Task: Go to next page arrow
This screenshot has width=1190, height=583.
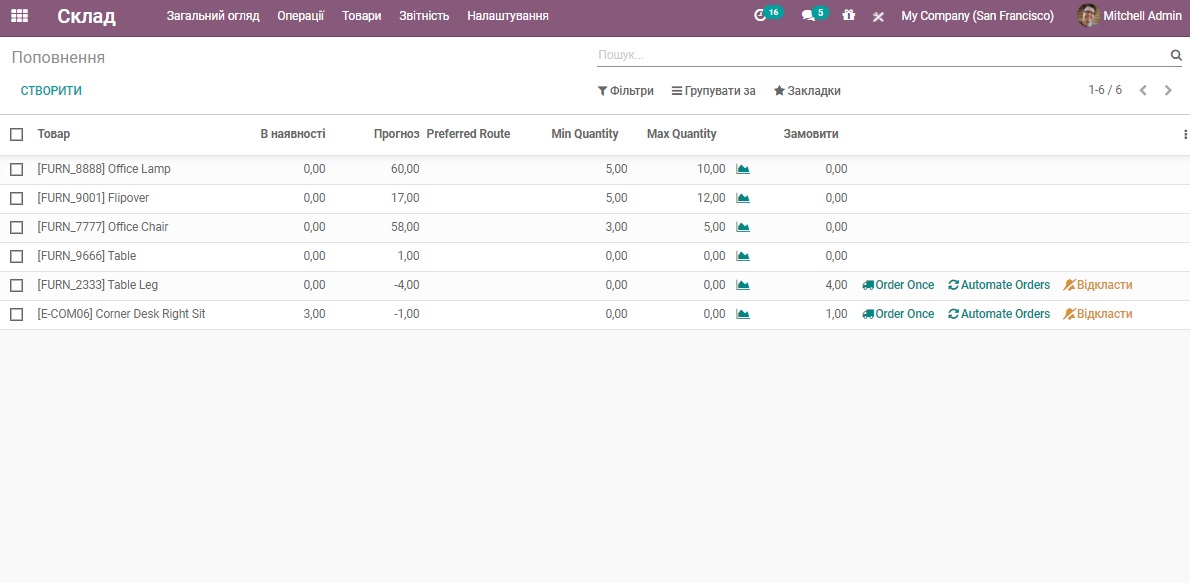Action: coord(1168,91)
